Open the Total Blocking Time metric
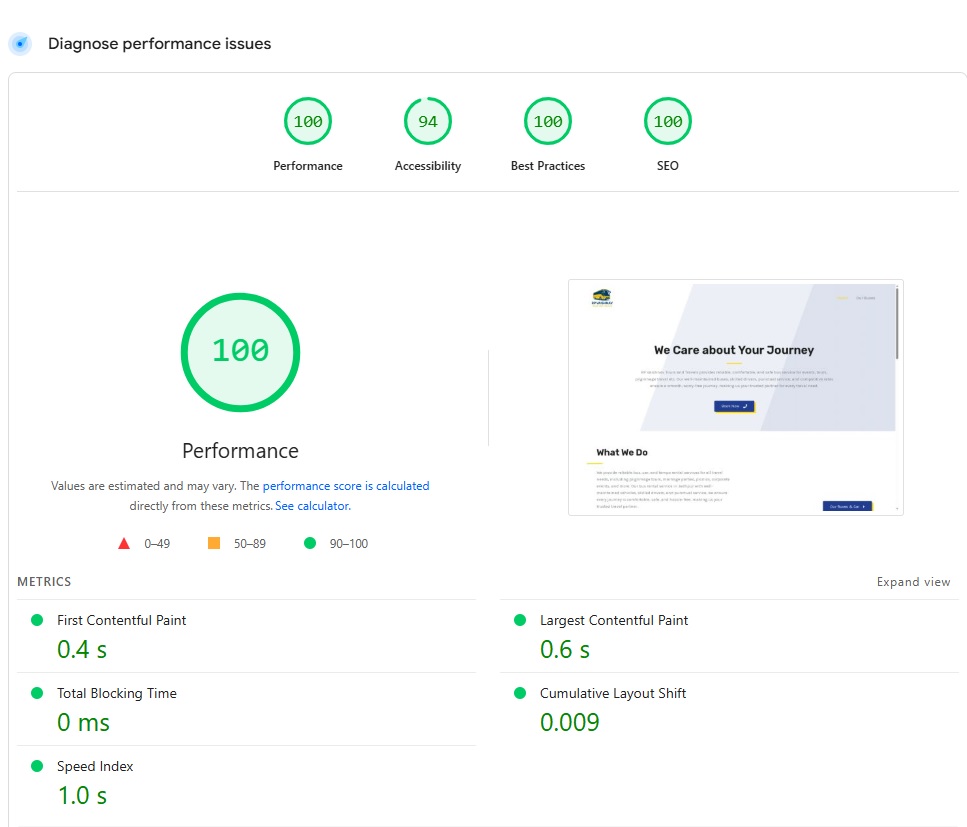This screenshot has height=827, width=967. pos(116,693)
